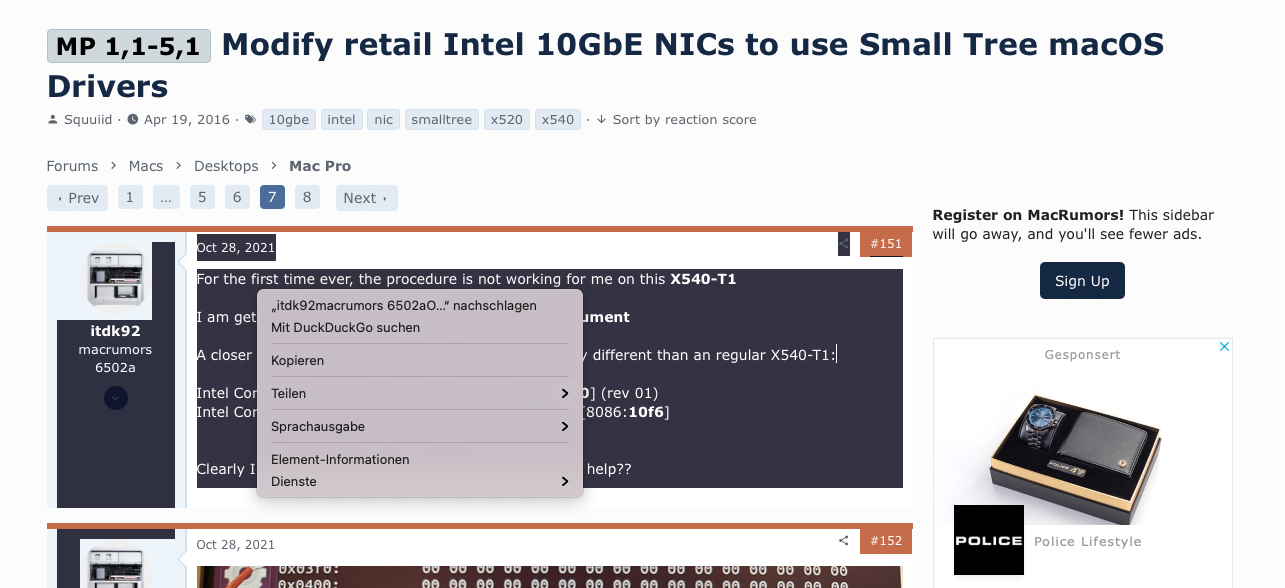Open x540 tag
This screenshot has height=588, width=1285.
558,120
